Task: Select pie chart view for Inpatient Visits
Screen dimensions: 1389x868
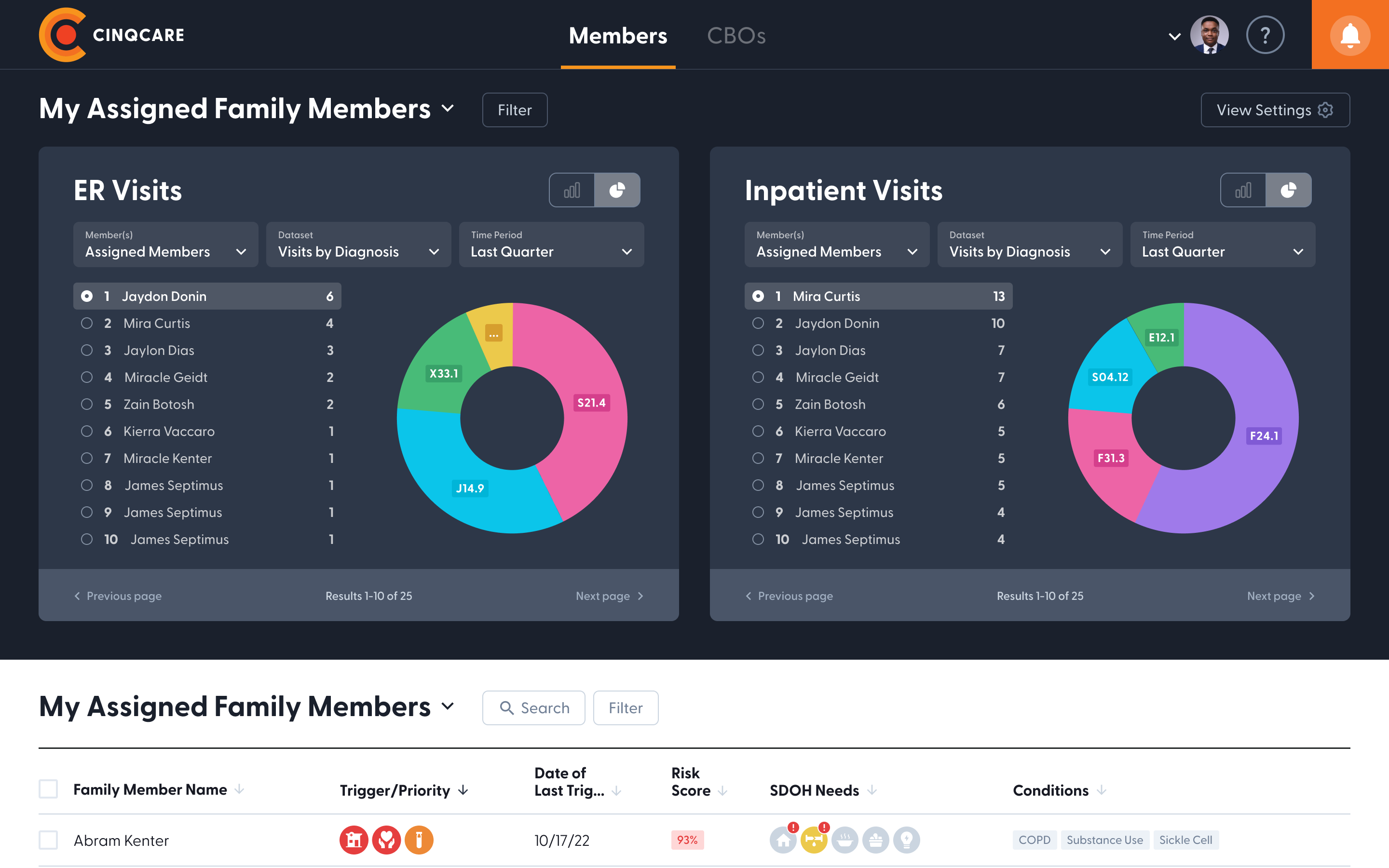Action: click(1288, 190)
